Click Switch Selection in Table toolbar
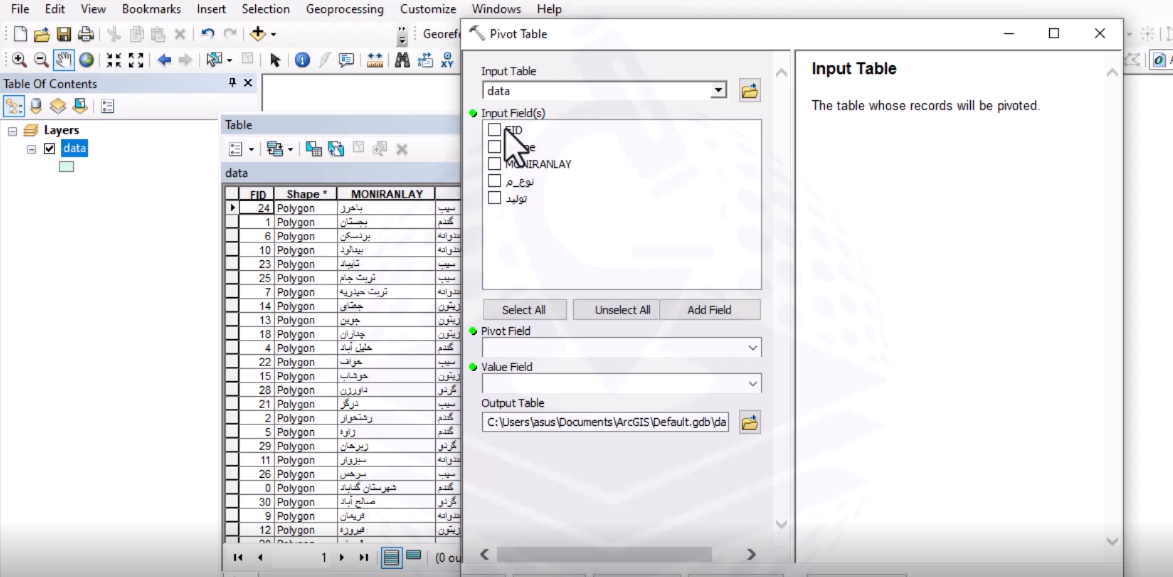 [x=336, y=149]
